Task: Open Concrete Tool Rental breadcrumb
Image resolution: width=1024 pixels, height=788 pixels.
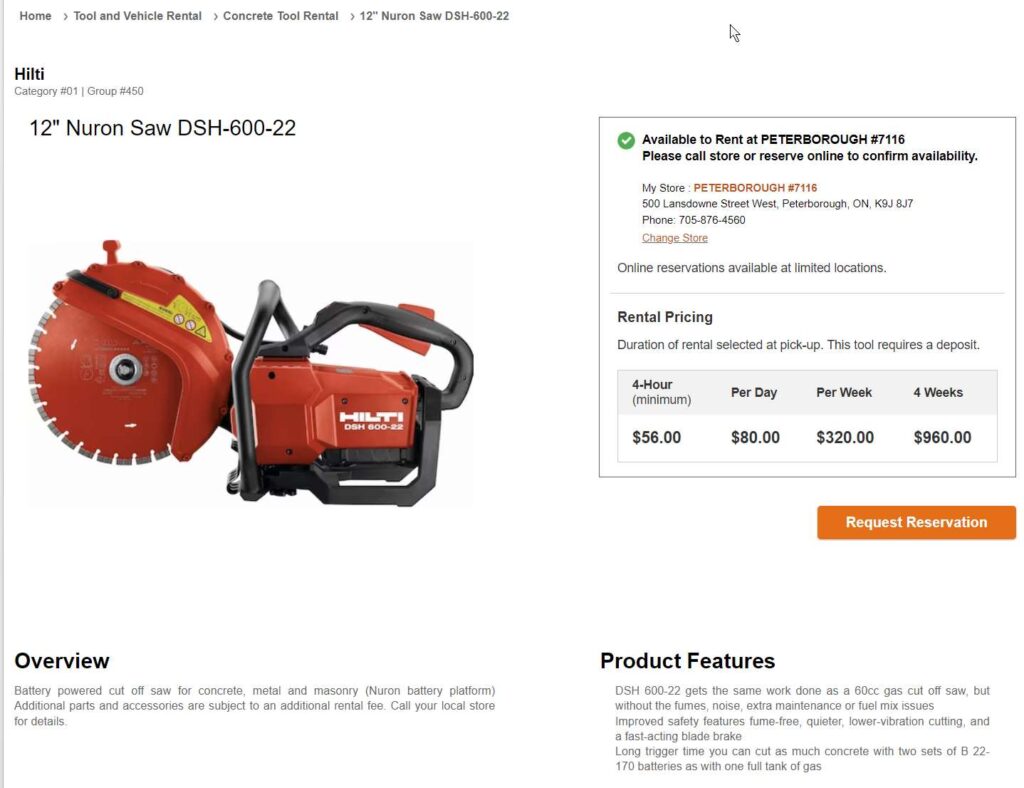Action: pos(280,16)
